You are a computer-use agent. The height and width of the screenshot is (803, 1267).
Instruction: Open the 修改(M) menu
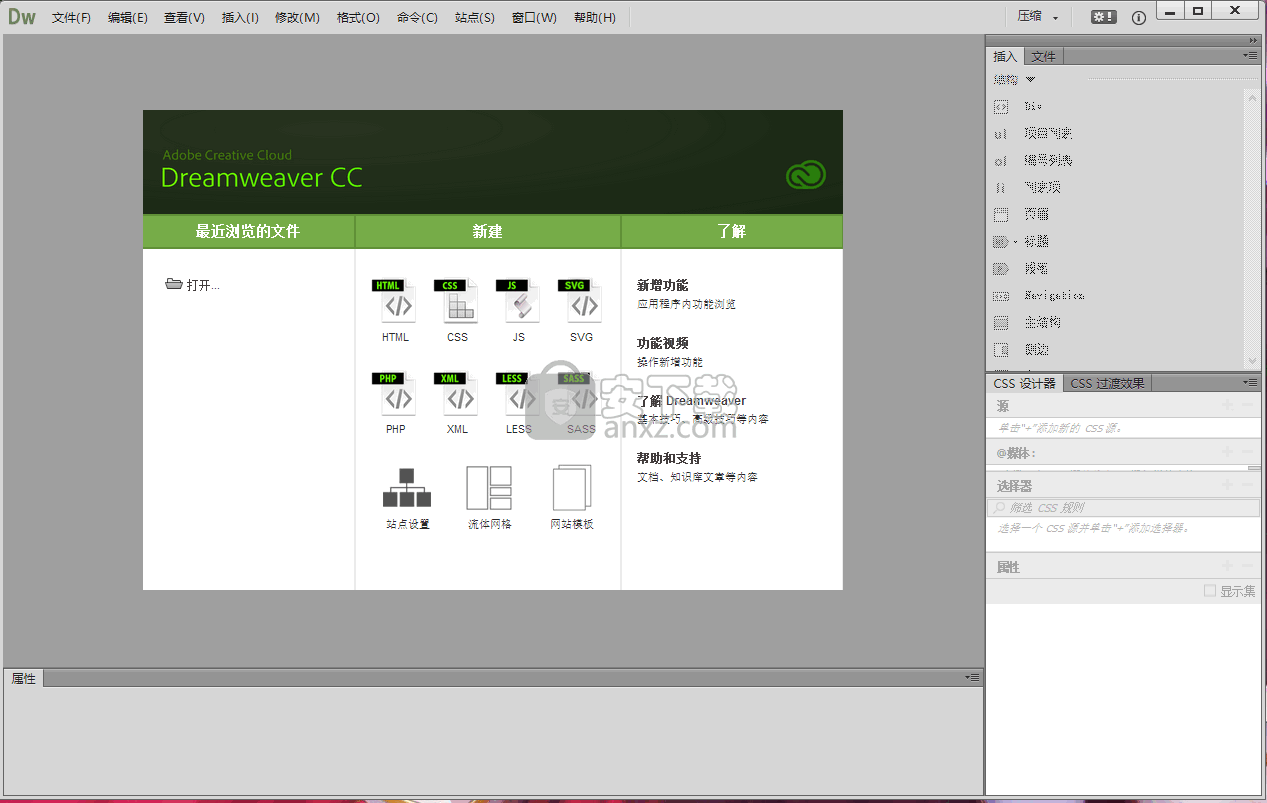tap(297, 18)
